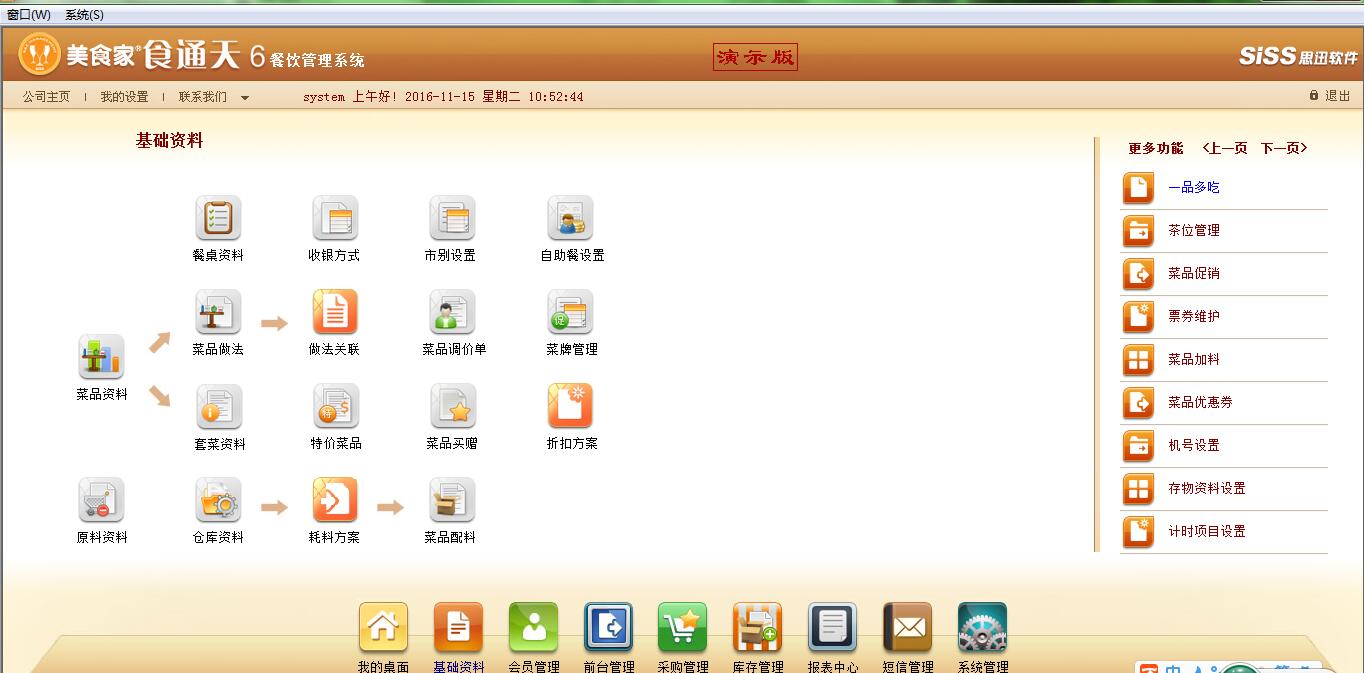Open the 套菜资料 icon

click(x=218, y=406)
